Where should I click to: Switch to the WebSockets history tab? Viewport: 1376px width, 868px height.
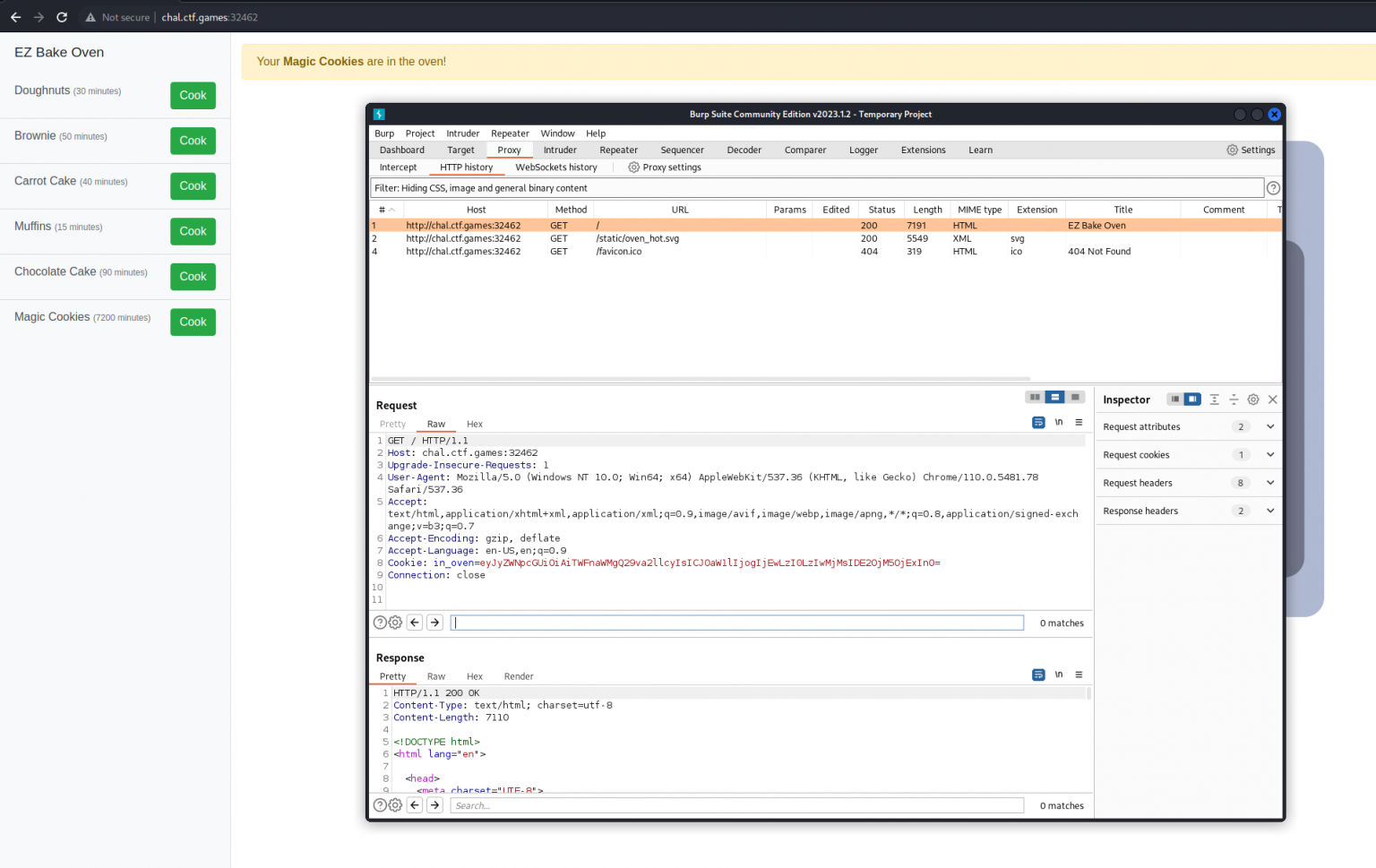coord(556,168)
